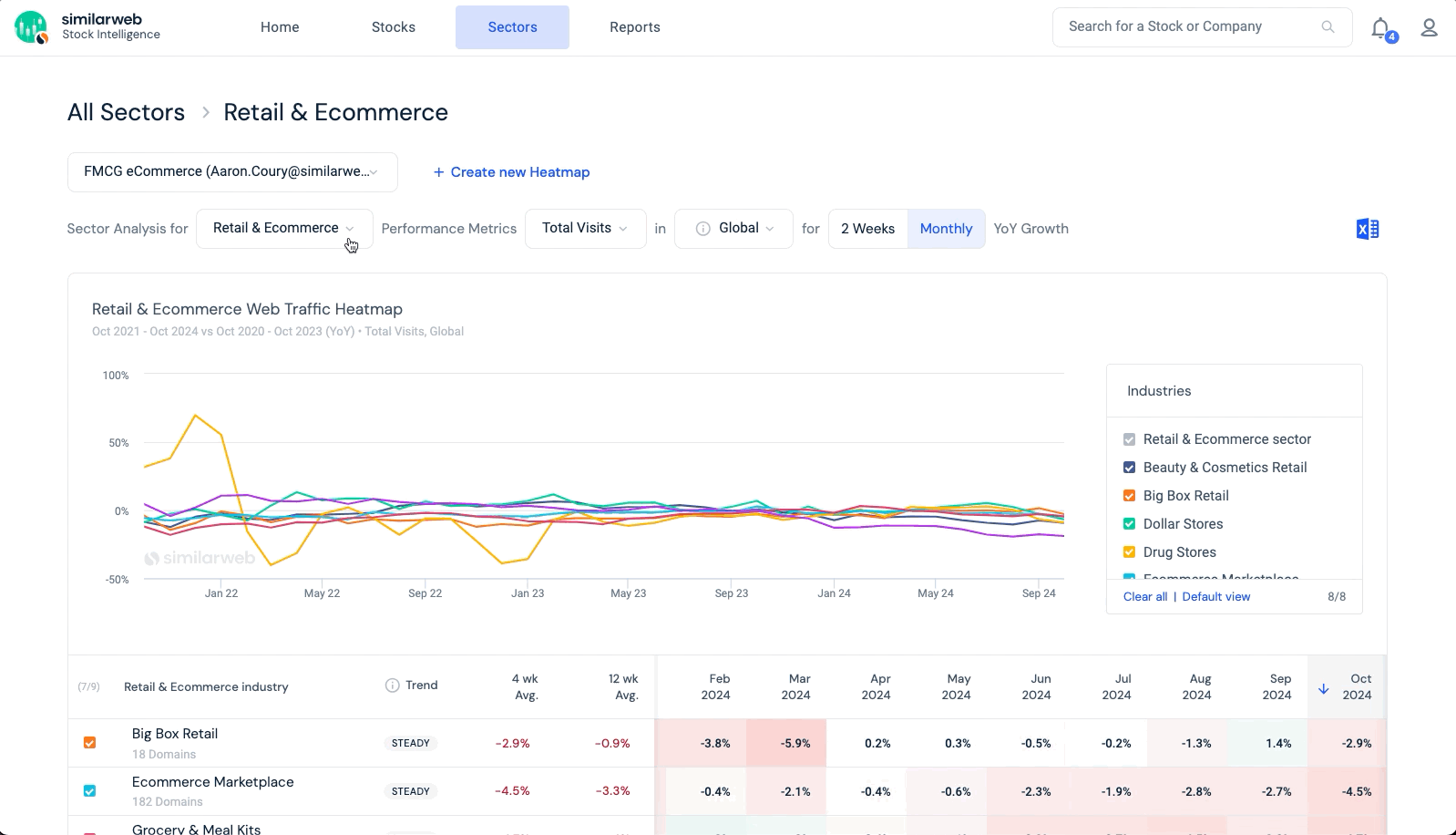Image resolution: width=1456 pixels, height=835 pixels.
Task: Select the Monthly period option
Action: 946,229
